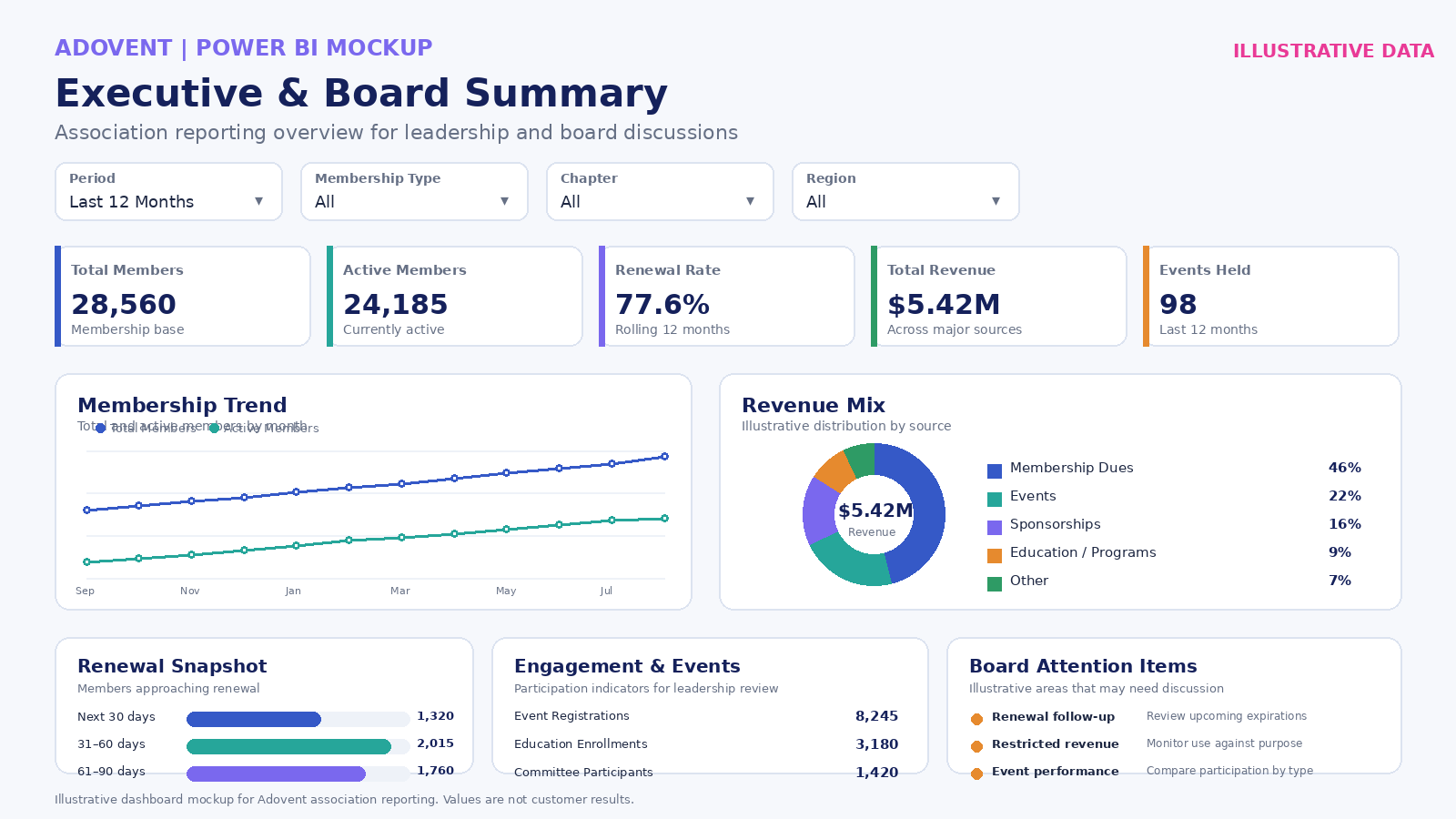Viewport: 1456px width, 819px height.
Task: Click the Total Revenue KPI card
Action: [x=999, y=296]
